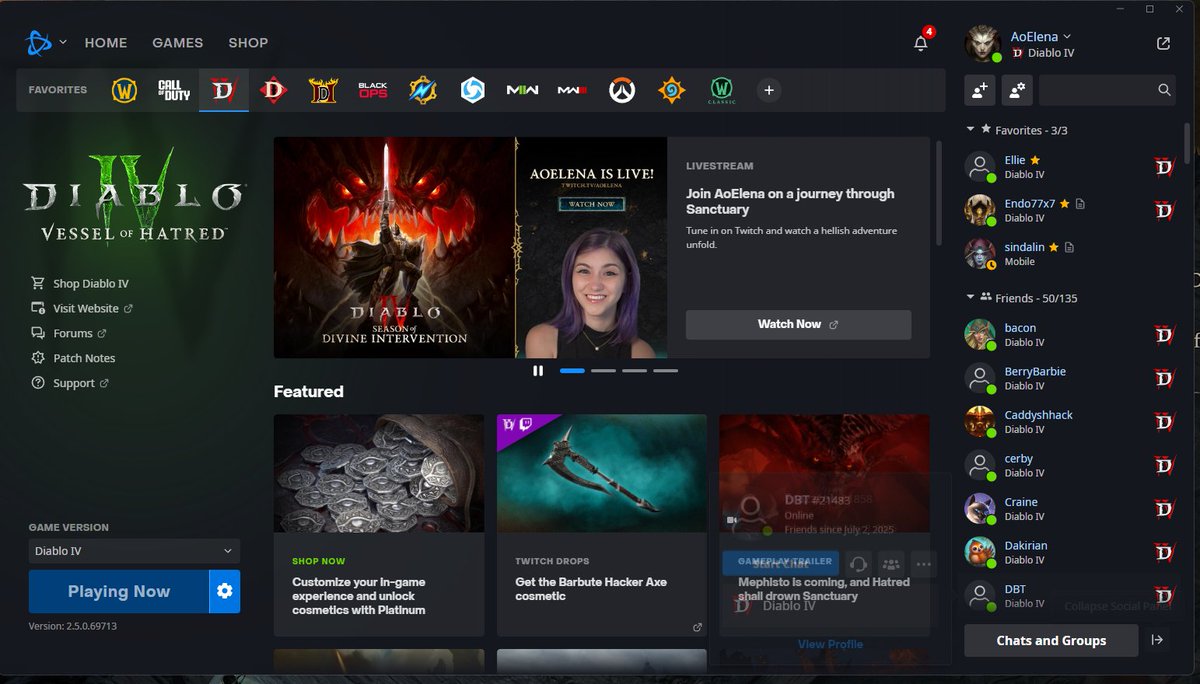Click the friends search magnifier icon
This screenshot has height=684, width=1200.
(x=1164, y=90)
